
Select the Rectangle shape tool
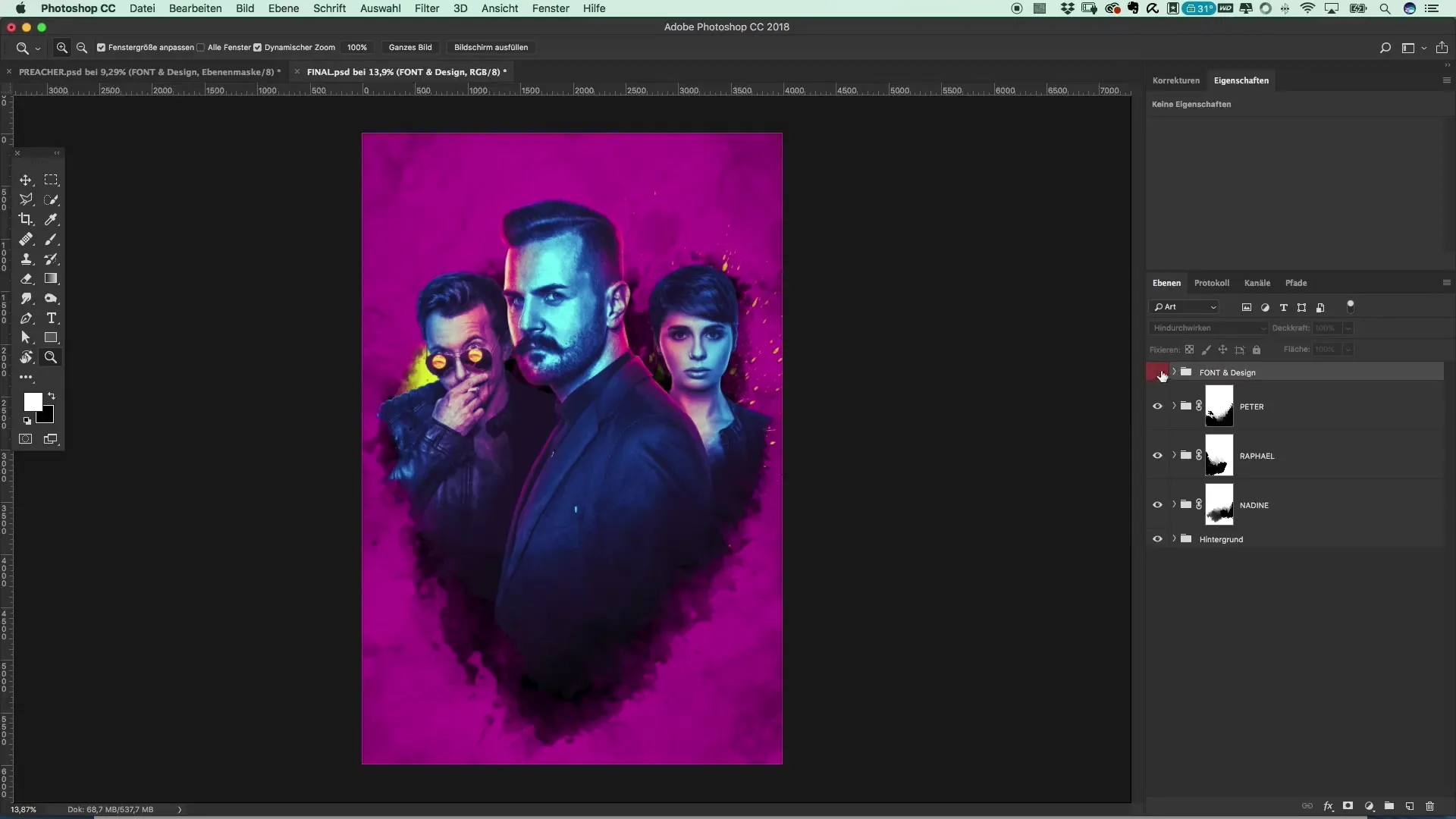coord(51,338)
